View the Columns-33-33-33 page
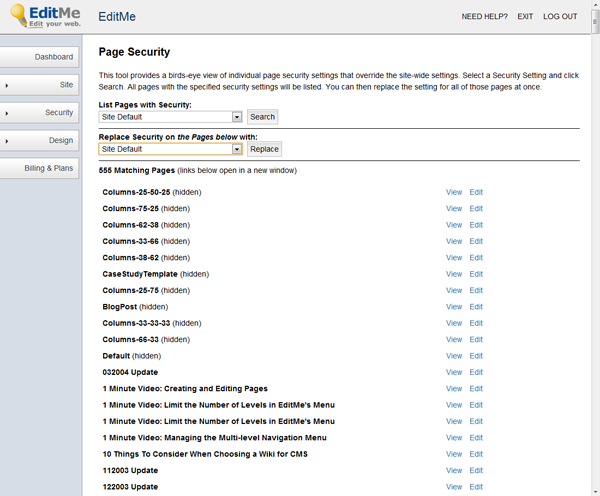 pyautogui.click(x=454, y=323)
